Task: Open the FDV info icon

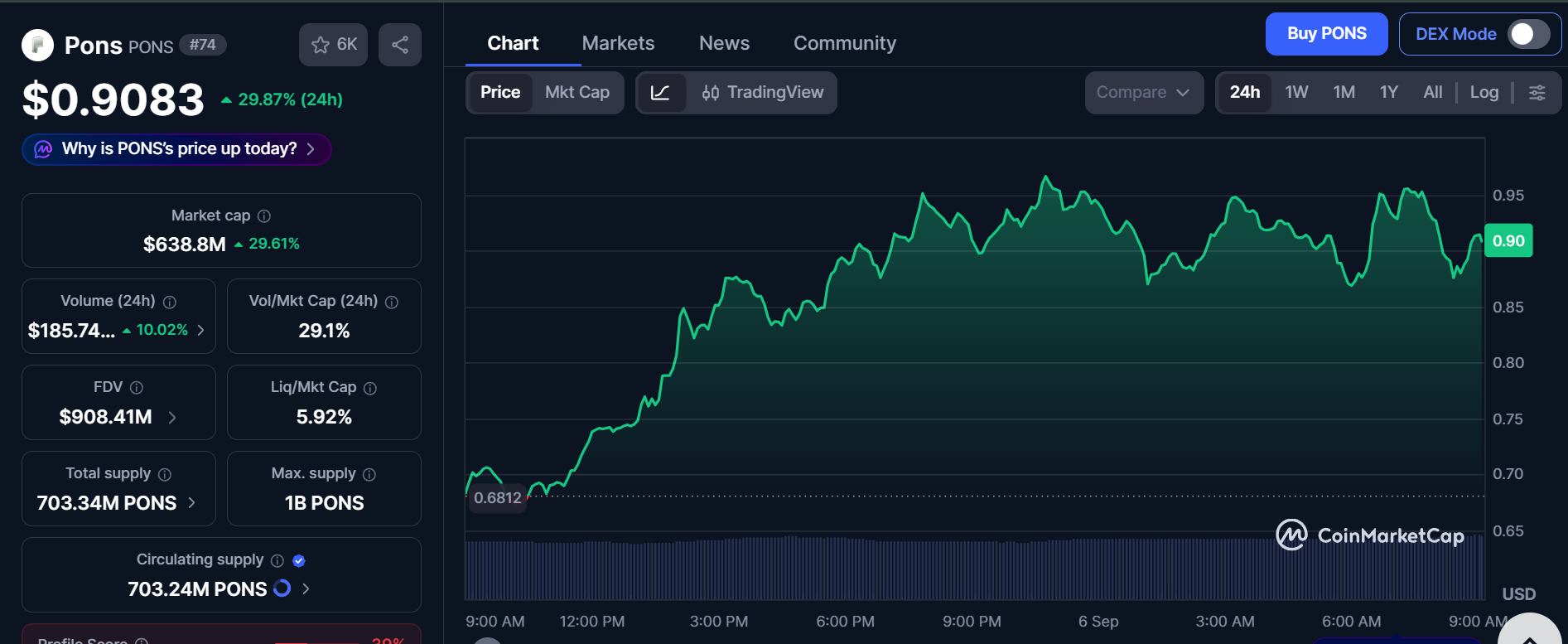Action: click(137, 388)
